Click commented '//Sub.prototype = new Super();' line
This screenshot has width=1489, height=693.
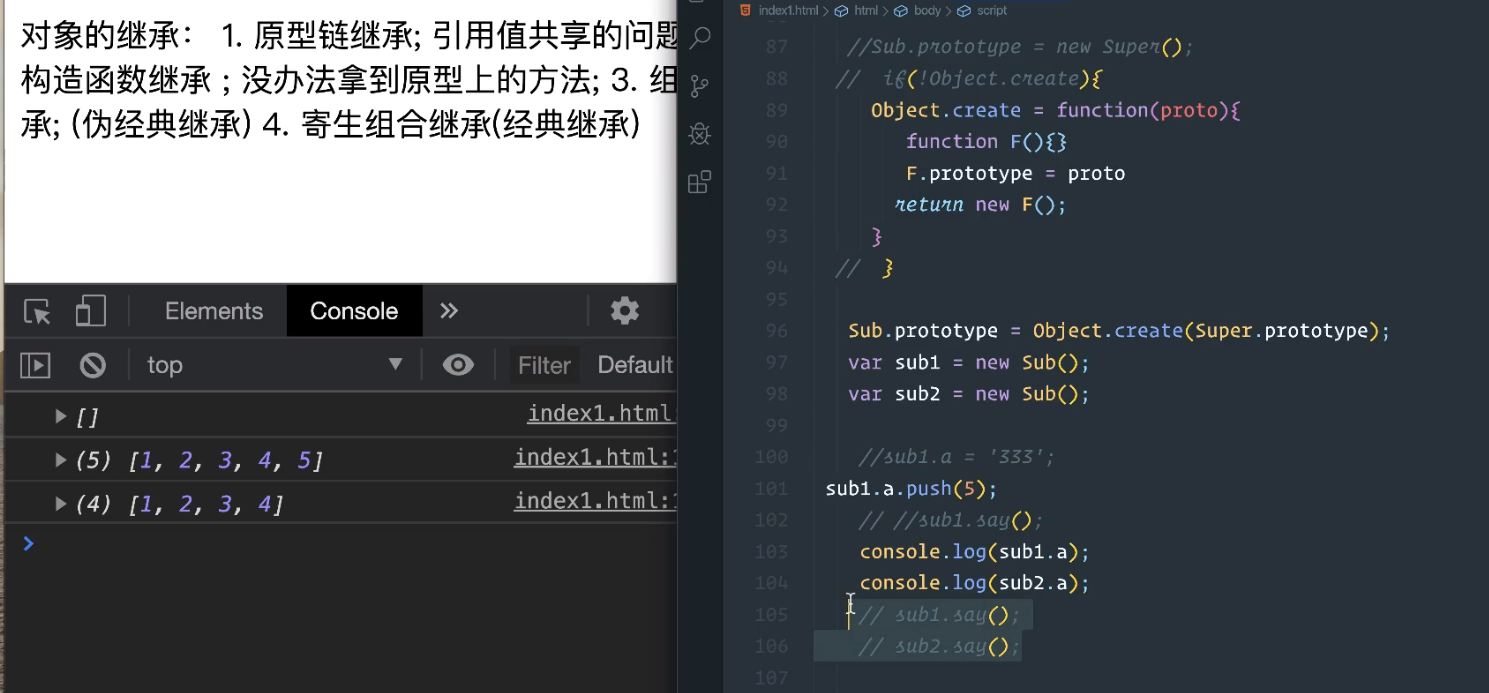(x=1020, y=47)
